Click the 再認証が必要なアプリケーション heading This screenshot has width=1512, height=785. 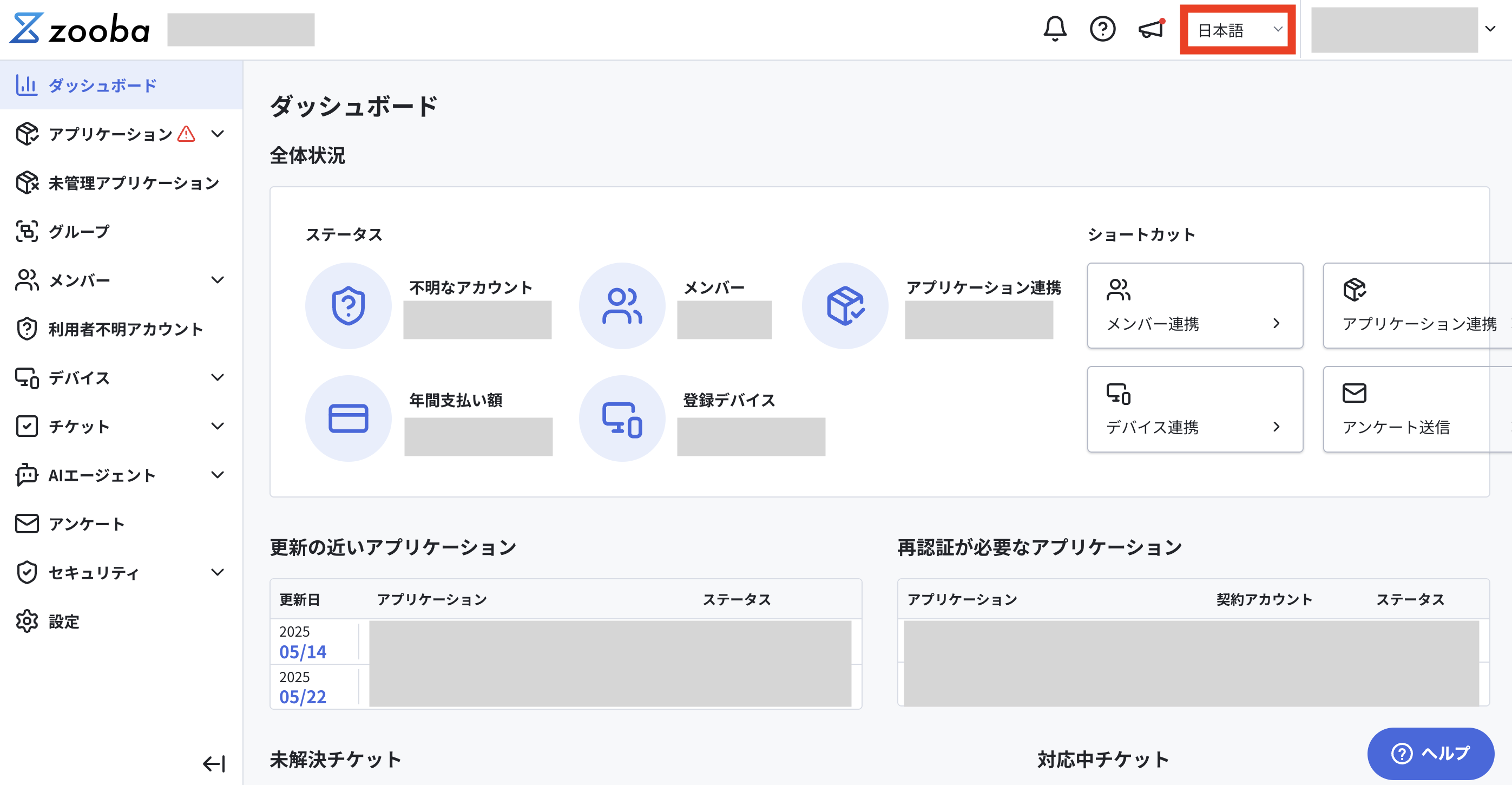click(1040, 547)
